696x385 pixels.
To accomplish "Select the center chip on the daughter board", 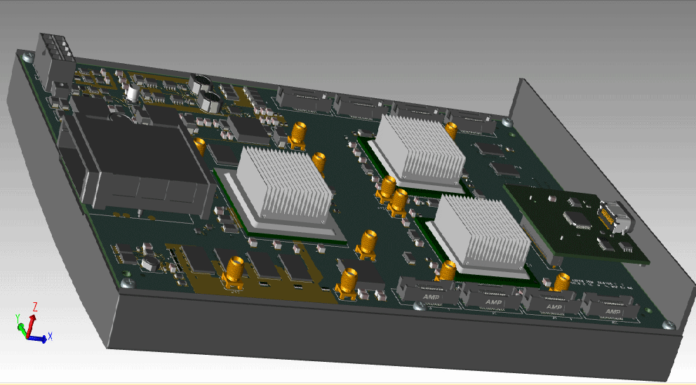I will (577, 219).
